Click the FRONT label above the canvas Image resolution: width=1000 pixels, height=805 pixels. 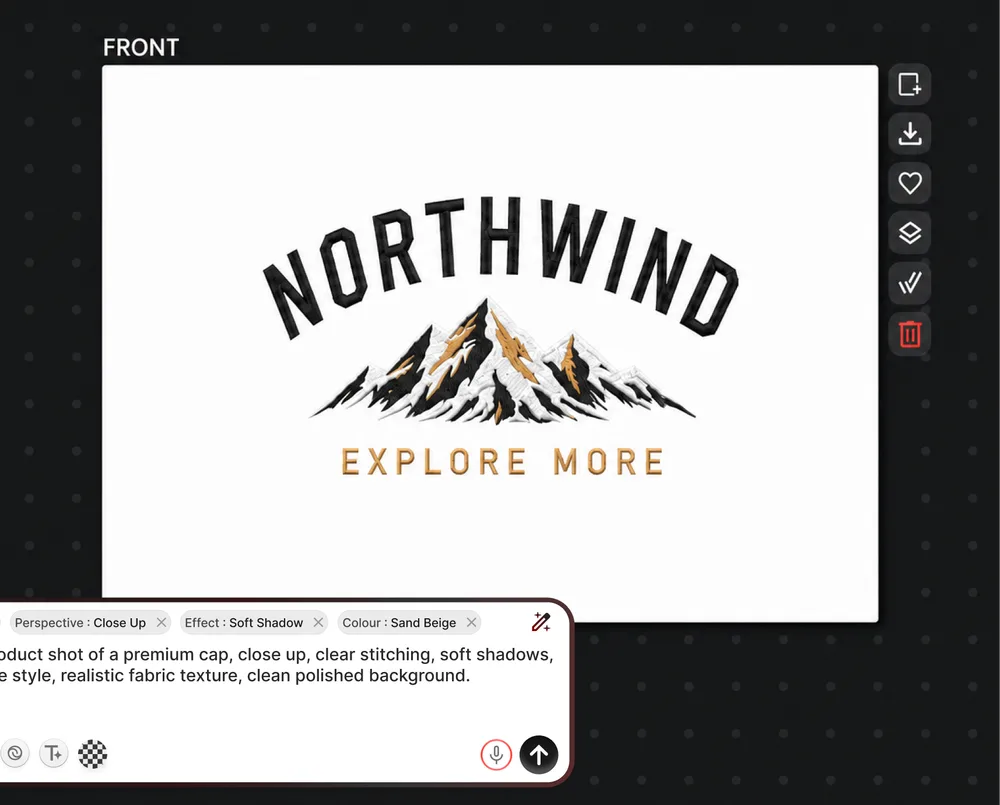tap(141, 47)
